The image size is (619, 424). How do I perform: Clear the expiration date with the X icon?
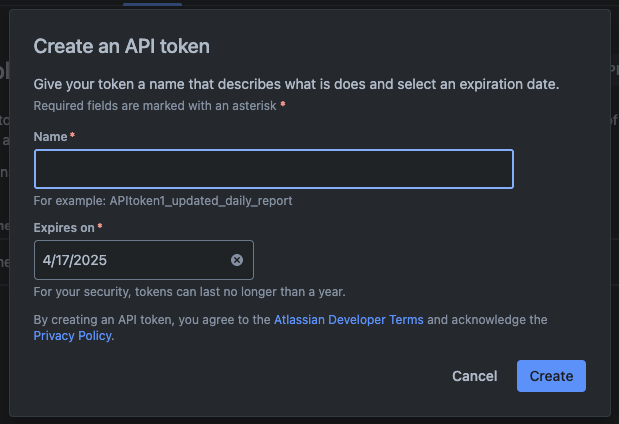pyautogui.click(x=237, y=260)
